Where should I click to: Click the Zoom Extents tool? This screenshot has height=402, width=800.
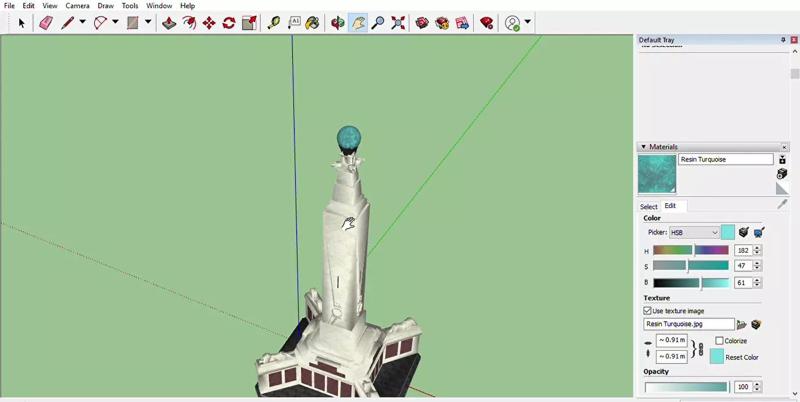tap(398, 23)
